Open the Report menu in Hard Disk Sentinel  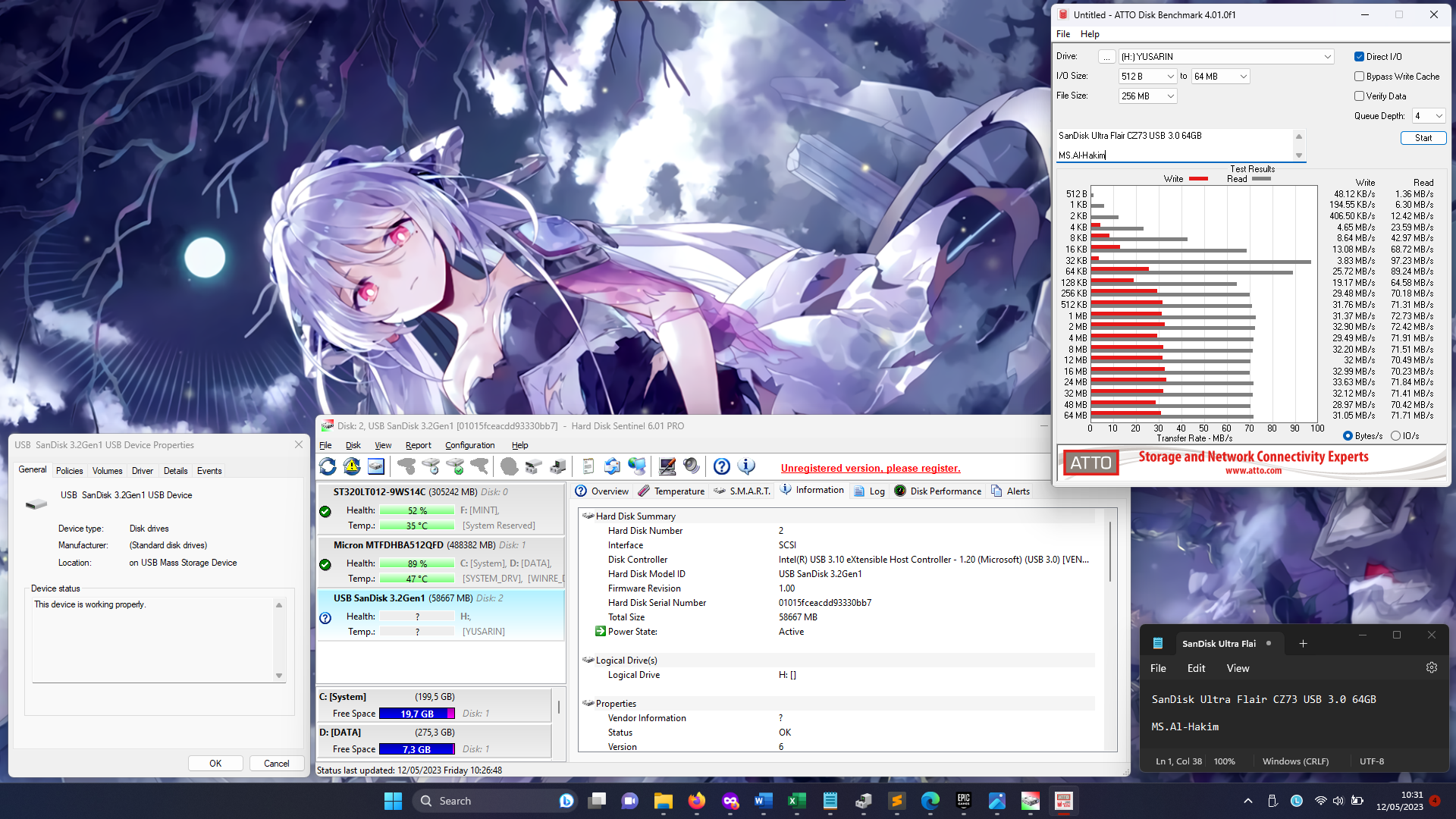click(x=418, y=446)
